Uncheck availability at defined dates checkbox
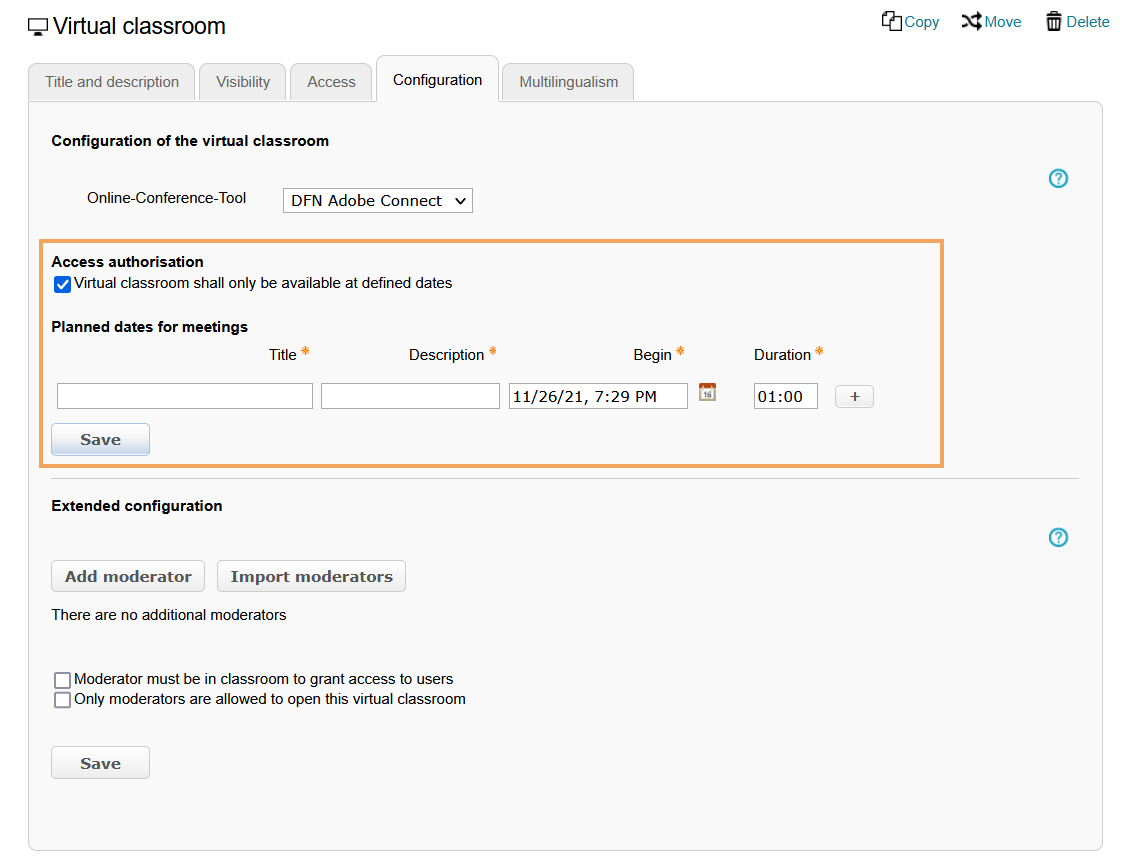The image size is (1137, 859). (x=63, y=284)
